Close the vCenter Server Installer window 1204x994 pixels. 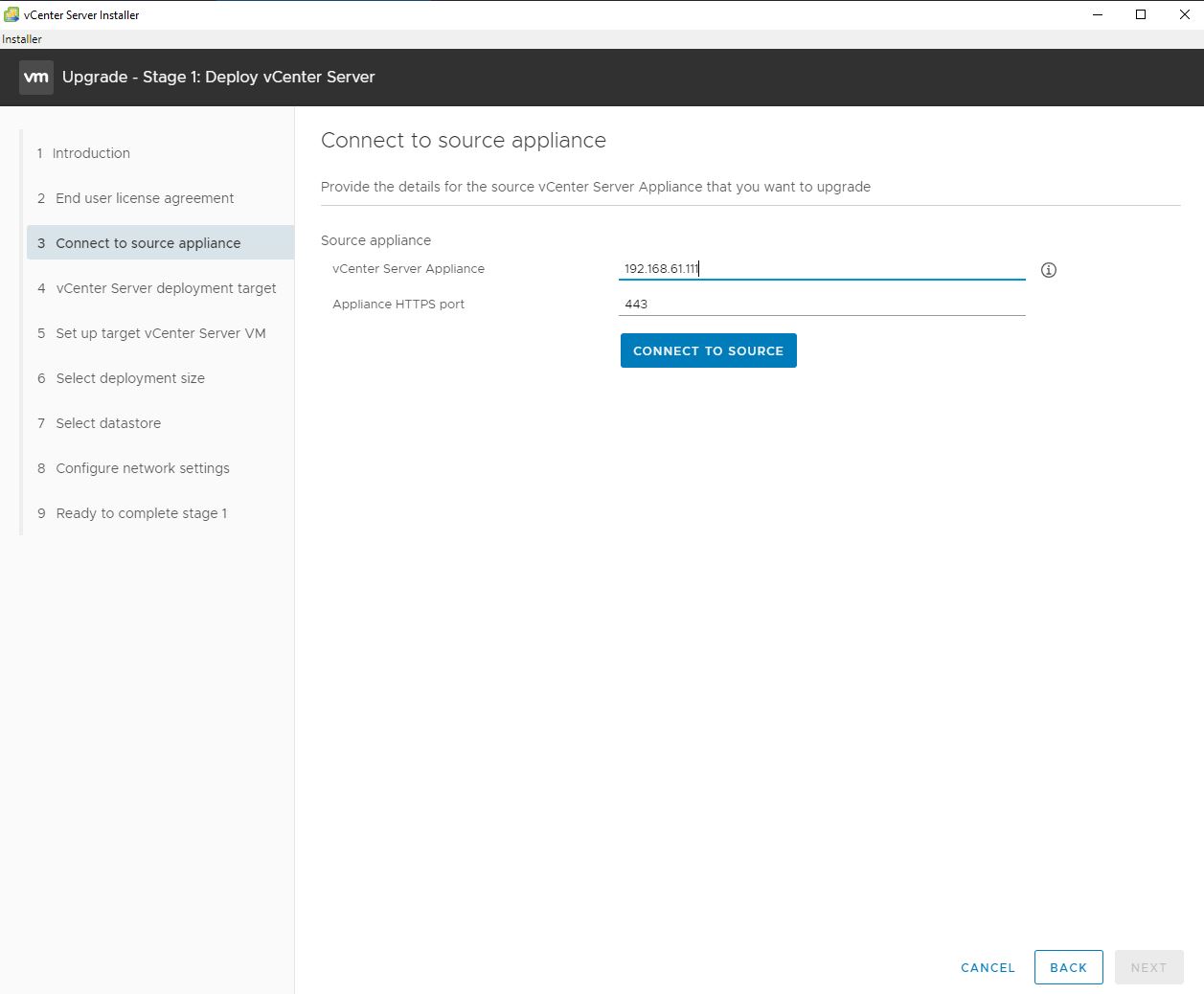click(x=1184, y=14)
